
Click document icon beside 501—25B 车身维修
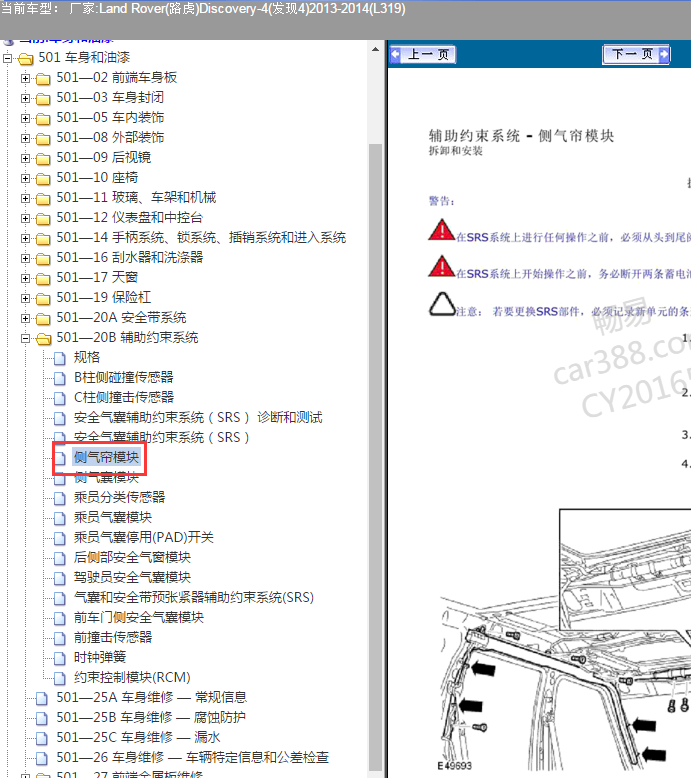[x=42, y=718]
